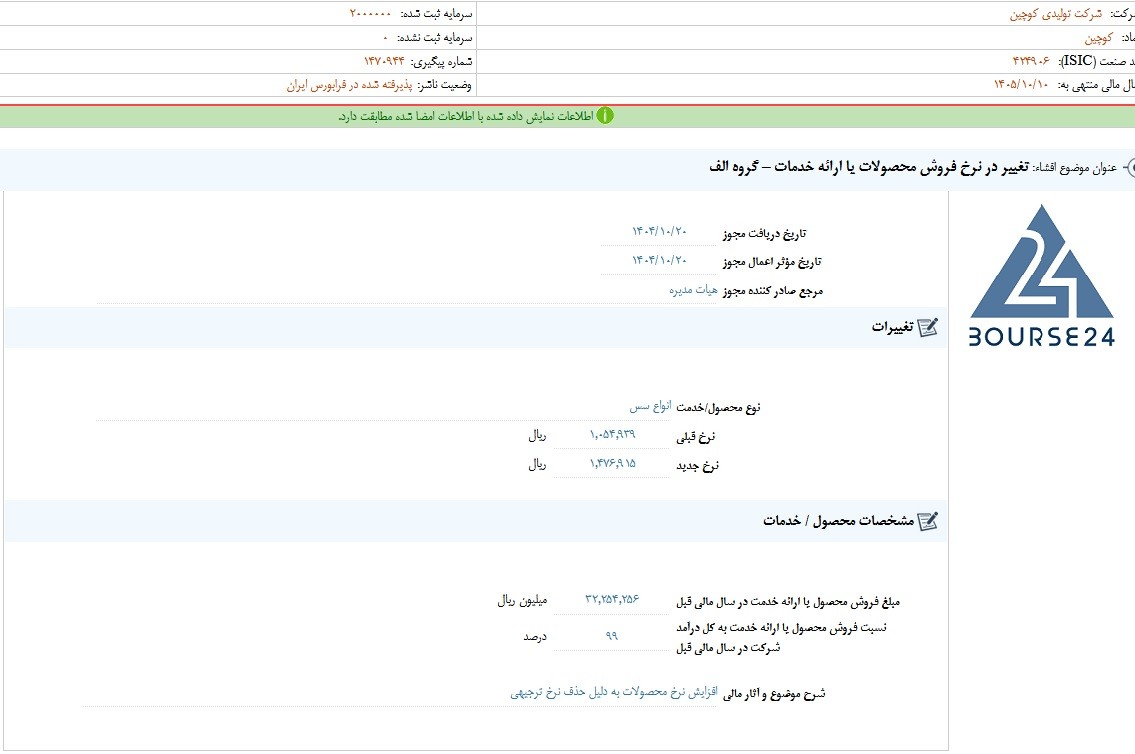Click the label تاریخ دریافت مجوز

(764, 234)
